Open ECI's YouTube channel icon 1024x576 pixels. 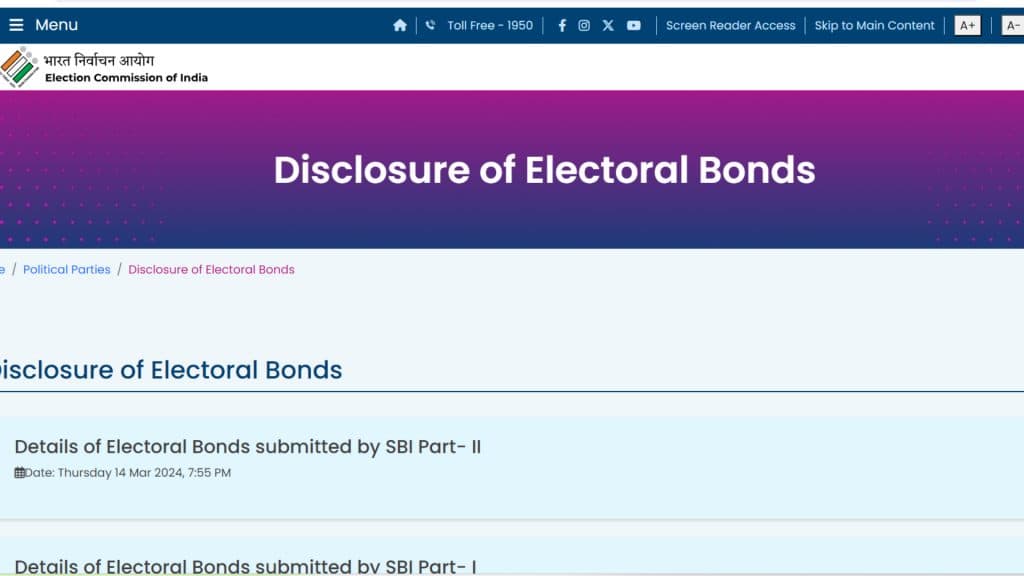coord(633,25)
